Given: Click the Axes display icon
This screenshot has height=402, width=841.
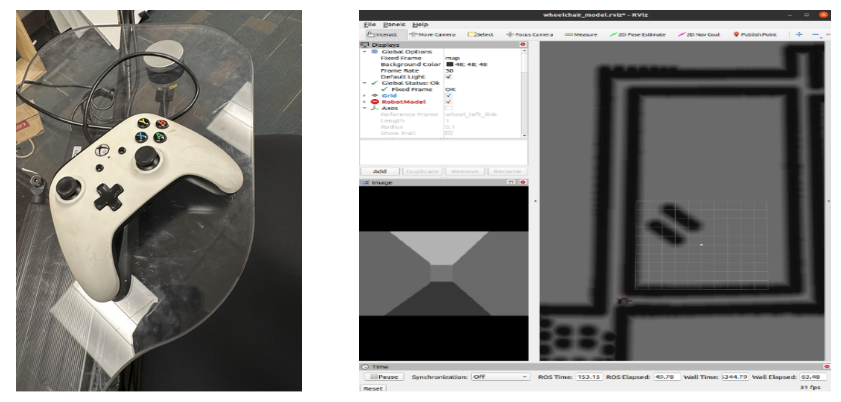Looking at the screenshot, I should (x=374, y=108).
